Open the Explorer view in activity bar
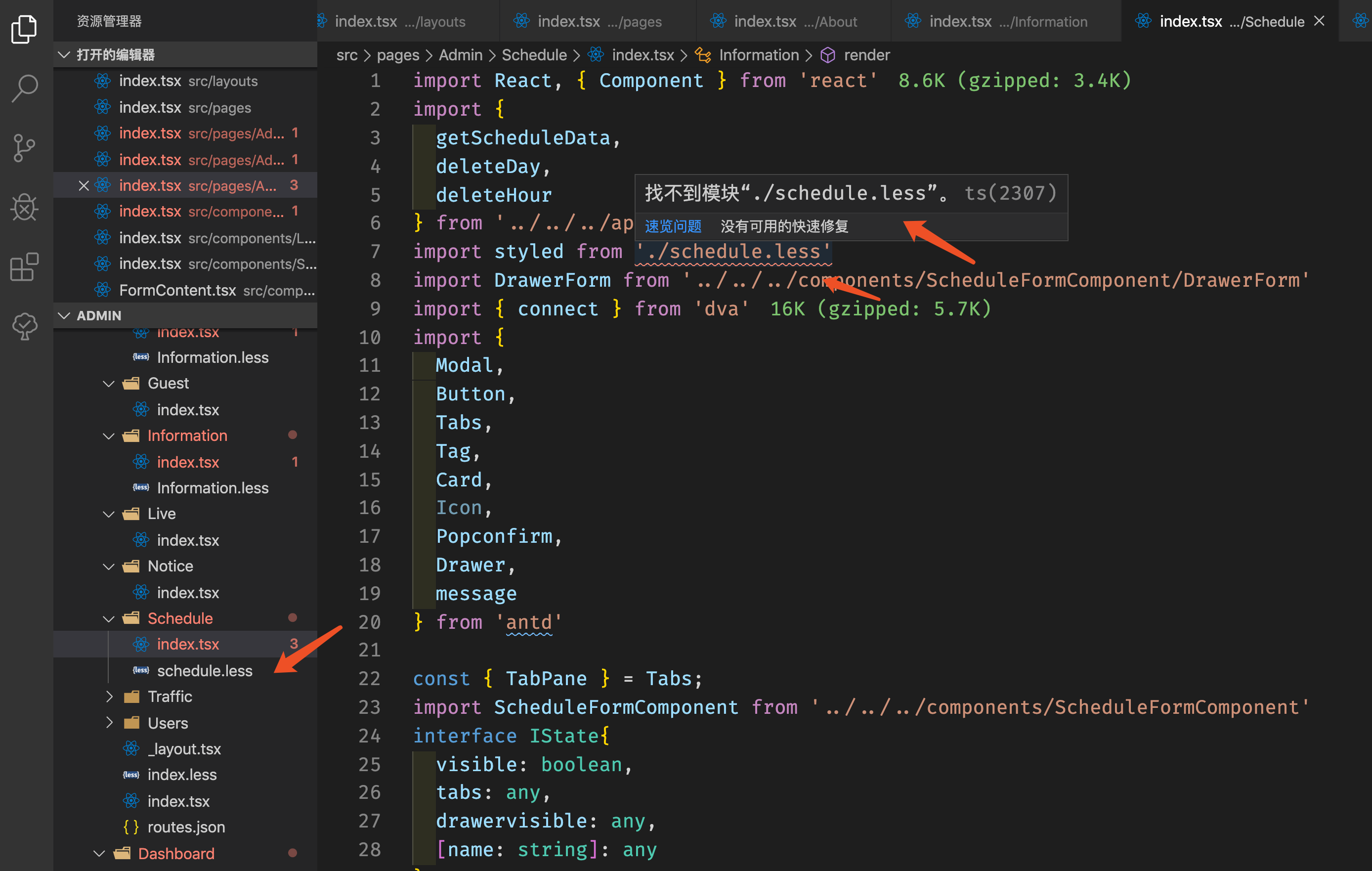Image resolution: width=1372 pixels, height=871 pixels. click(24, 29)
